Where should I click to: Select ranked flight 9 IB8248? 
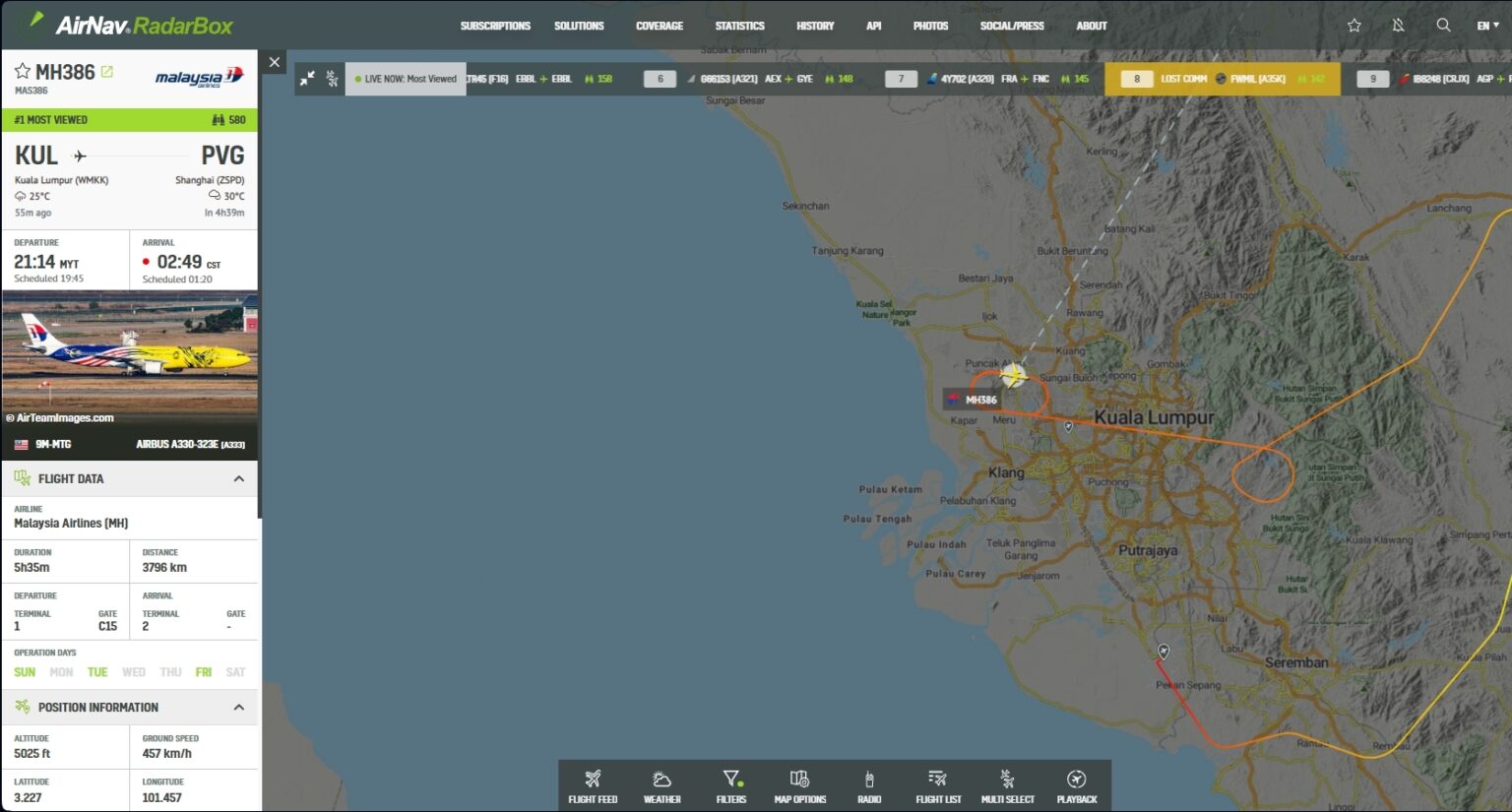(x=1432, y=79)
